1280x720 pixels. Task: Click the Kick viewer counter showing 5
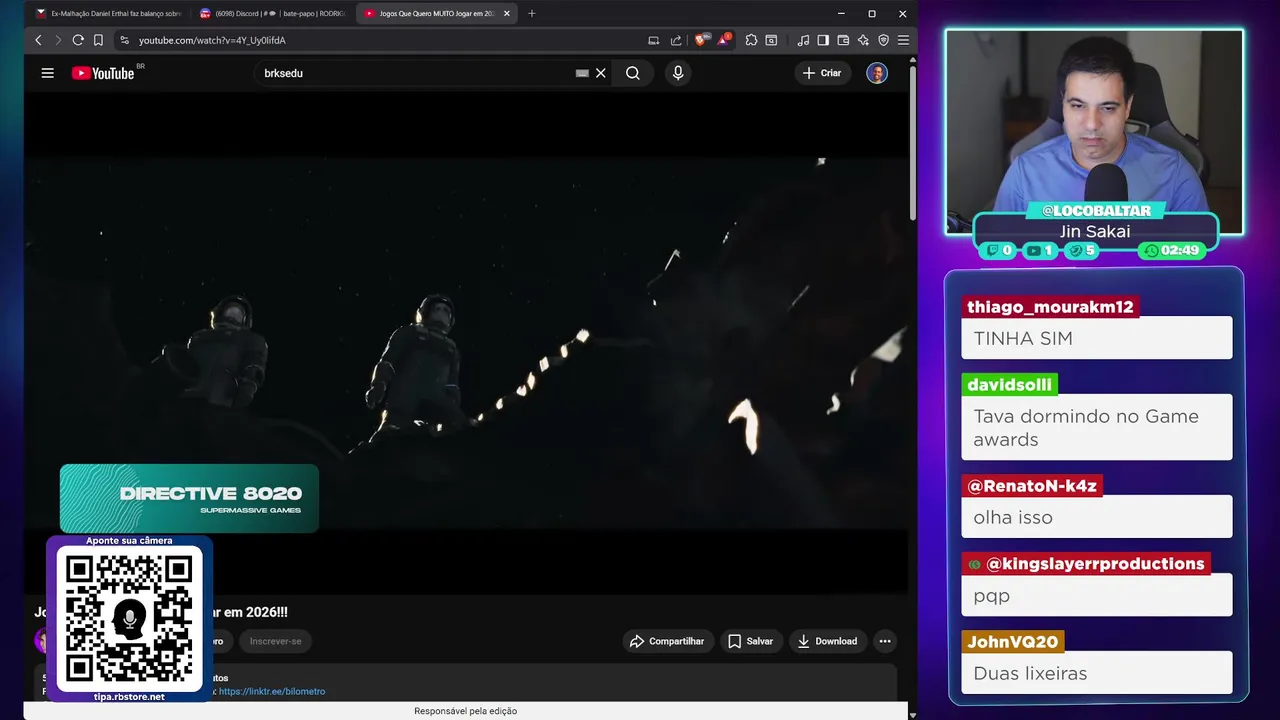(x=1081, y=251)
